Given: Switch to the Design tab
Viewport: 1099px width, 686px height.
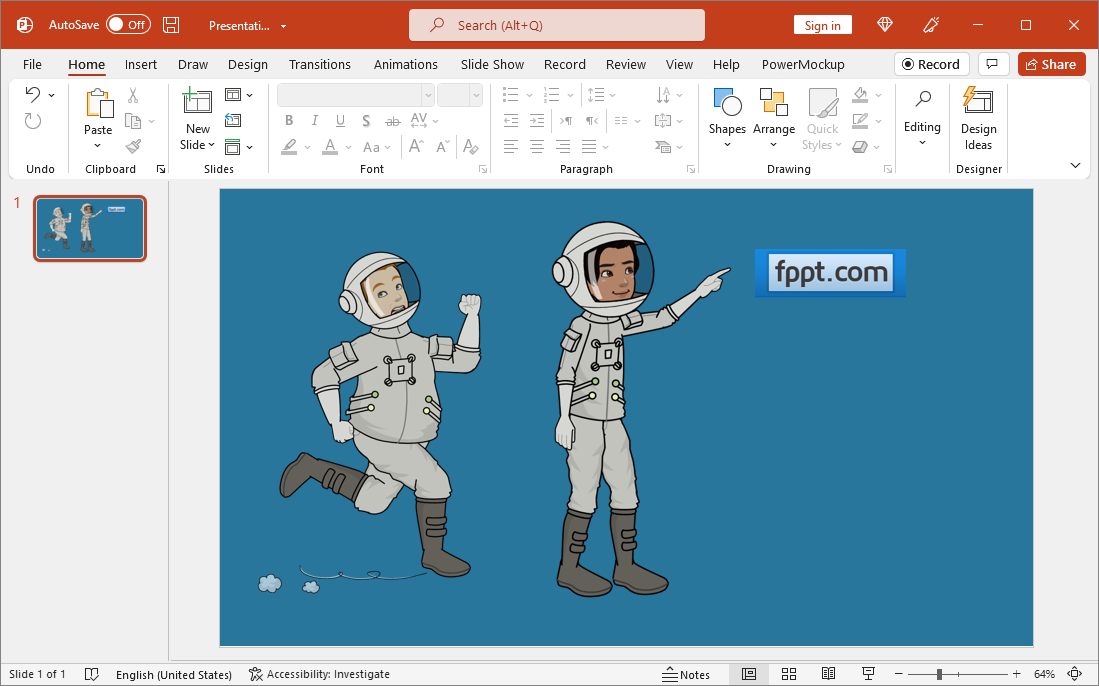Looking at the screenshot, I should tap(248, 64).
